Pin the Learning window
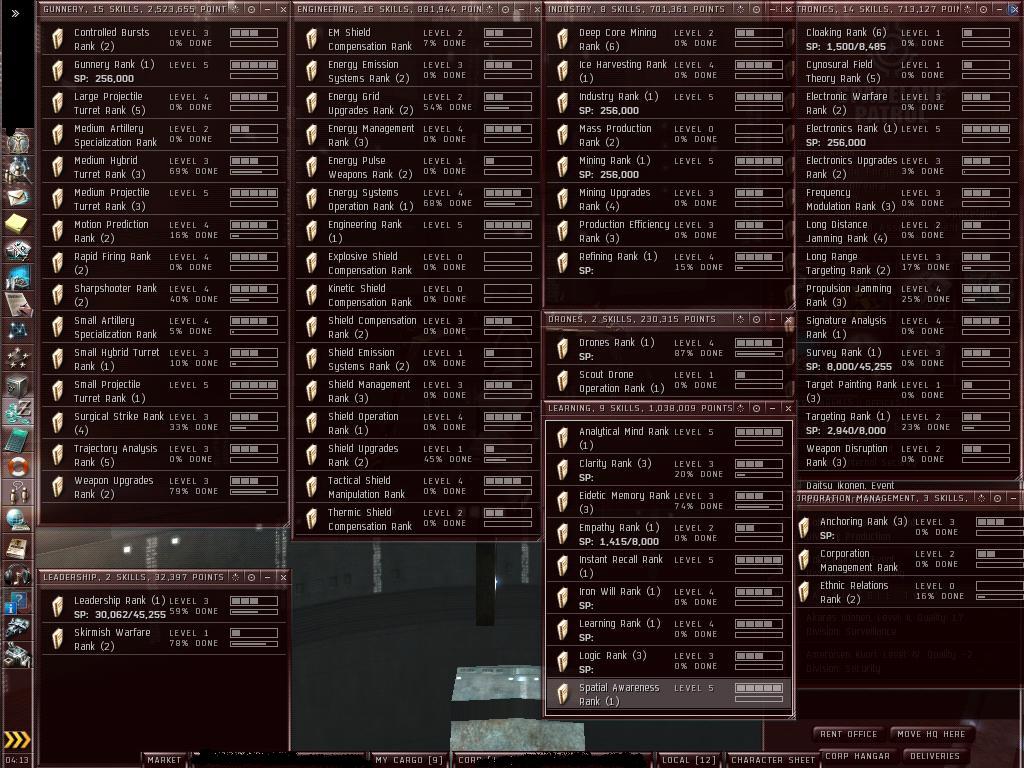 tap(741, 408)
